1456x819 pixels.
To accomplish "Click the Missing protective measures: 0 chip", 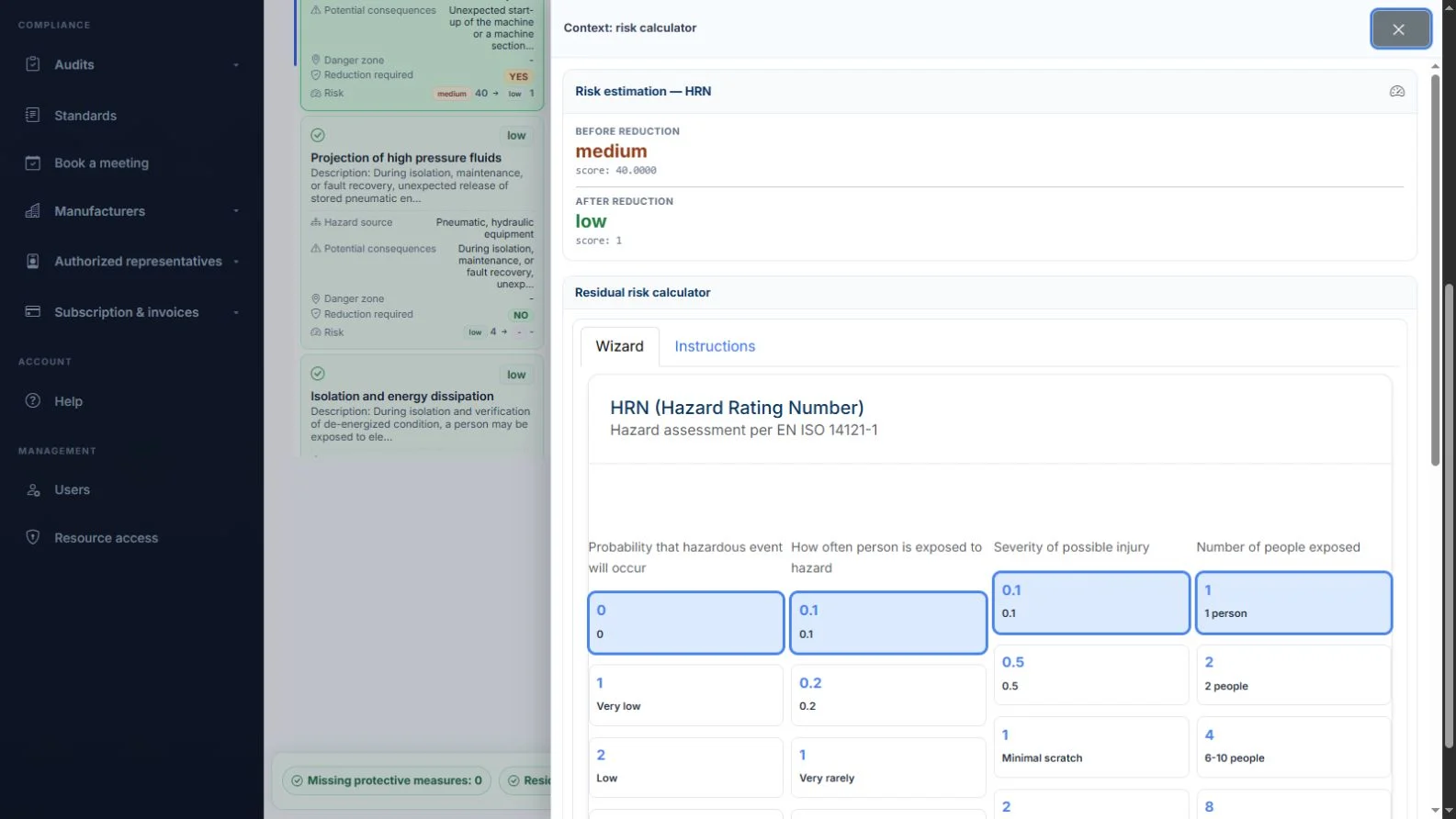I will tap(387, 781).
